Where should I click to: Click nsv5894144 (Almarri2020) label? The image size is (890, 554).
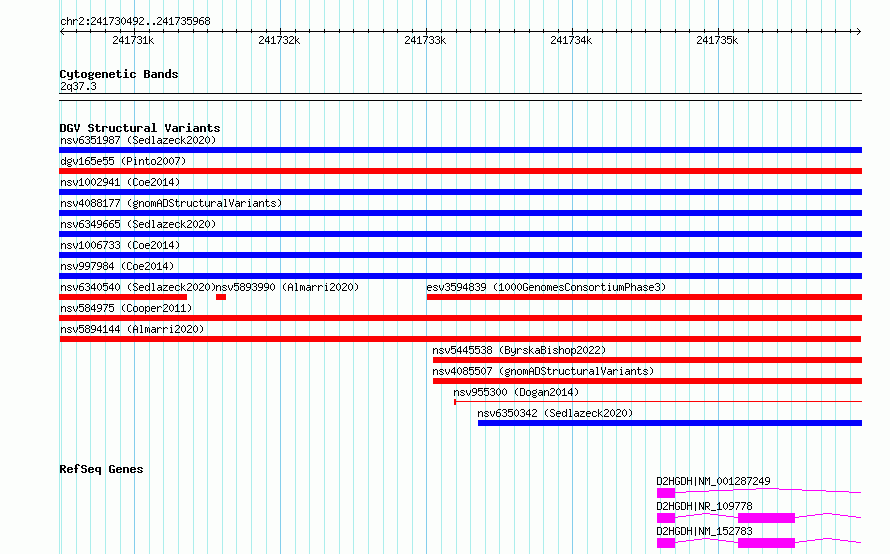(132, 329)
